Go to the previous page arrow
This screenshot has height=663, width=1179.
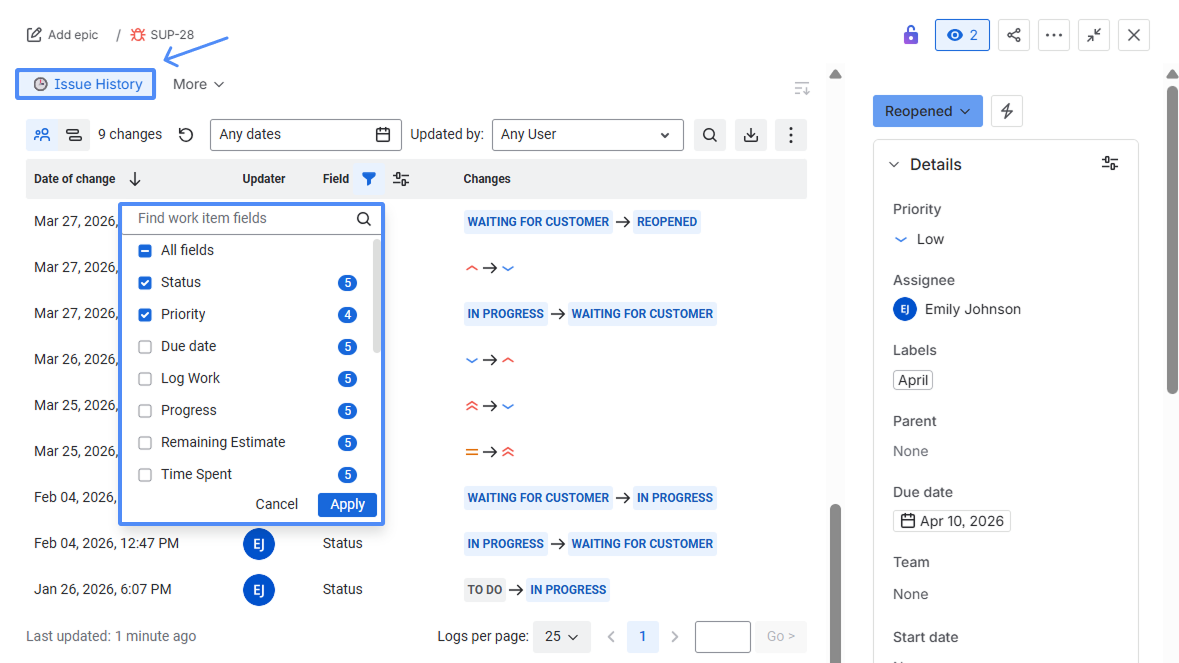click(611, 637)
